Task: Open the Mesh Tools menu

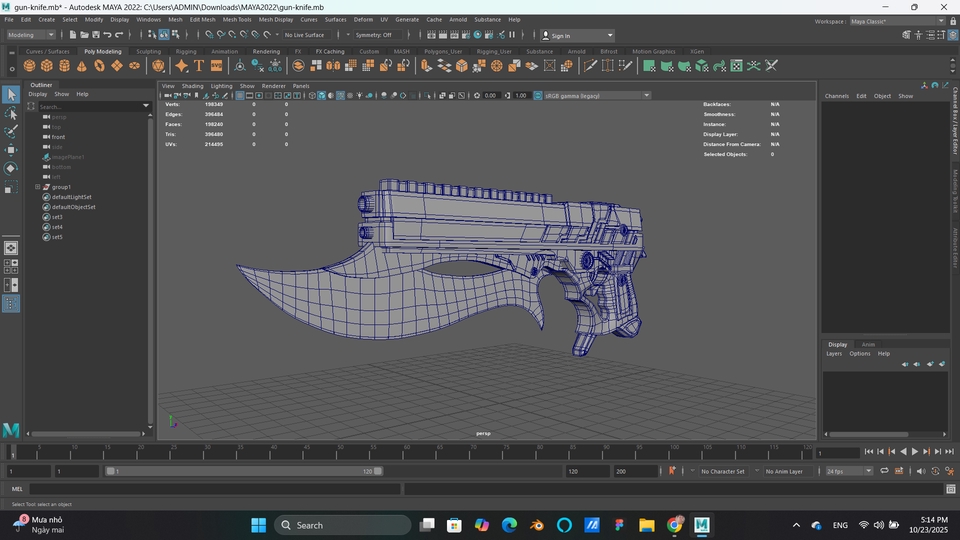Action: pos(237,20)
